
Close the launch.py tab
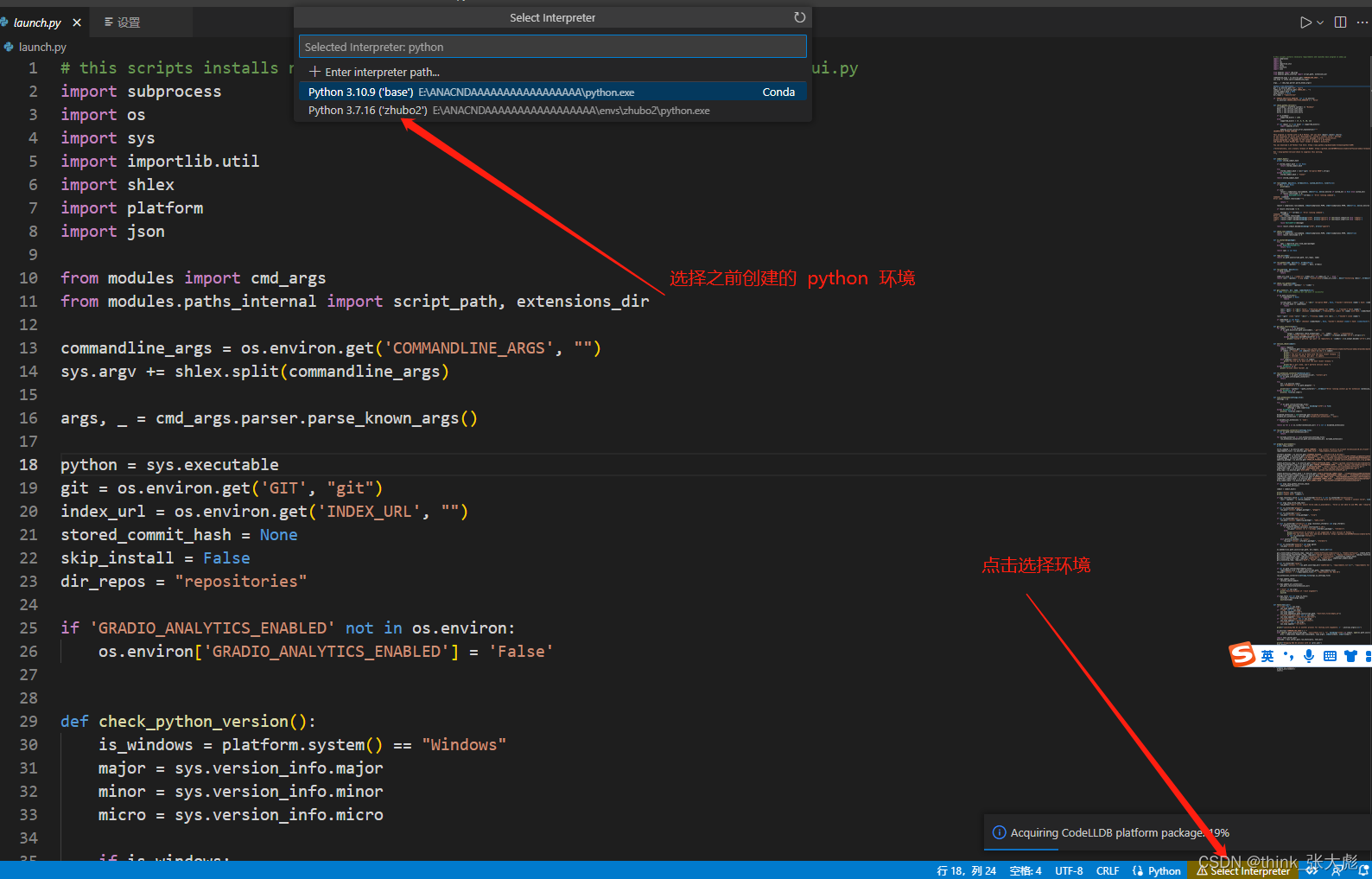77,22
